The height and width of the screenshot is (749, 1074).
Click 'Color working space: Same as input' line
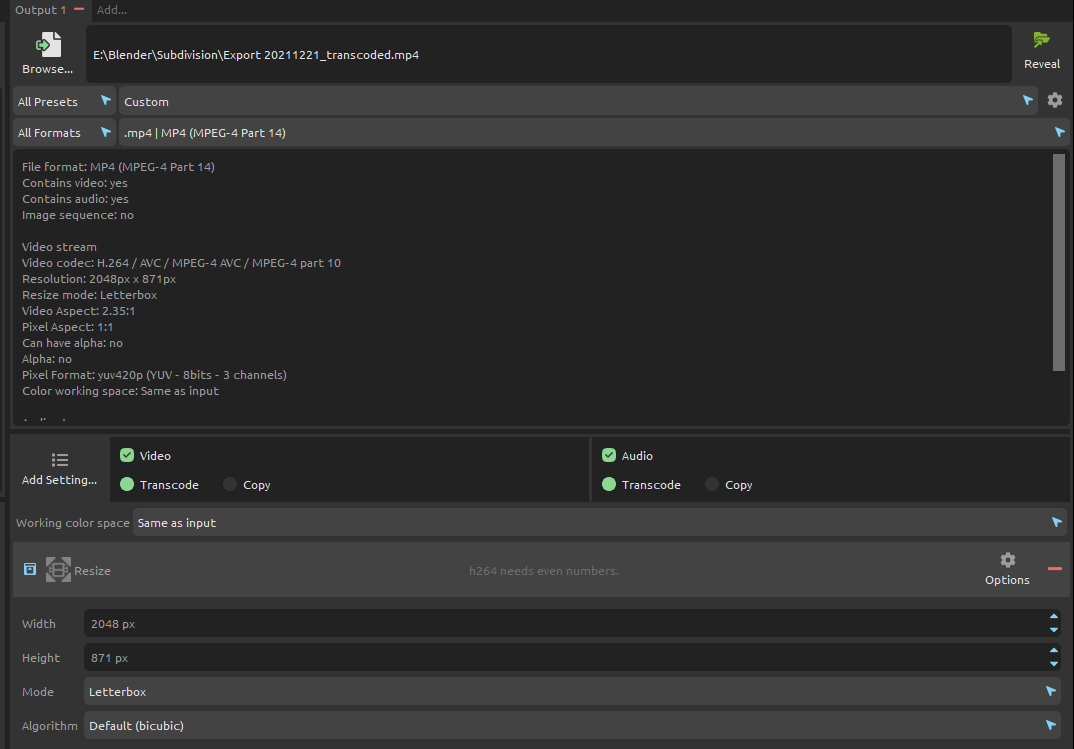click(x=121, y=391)
